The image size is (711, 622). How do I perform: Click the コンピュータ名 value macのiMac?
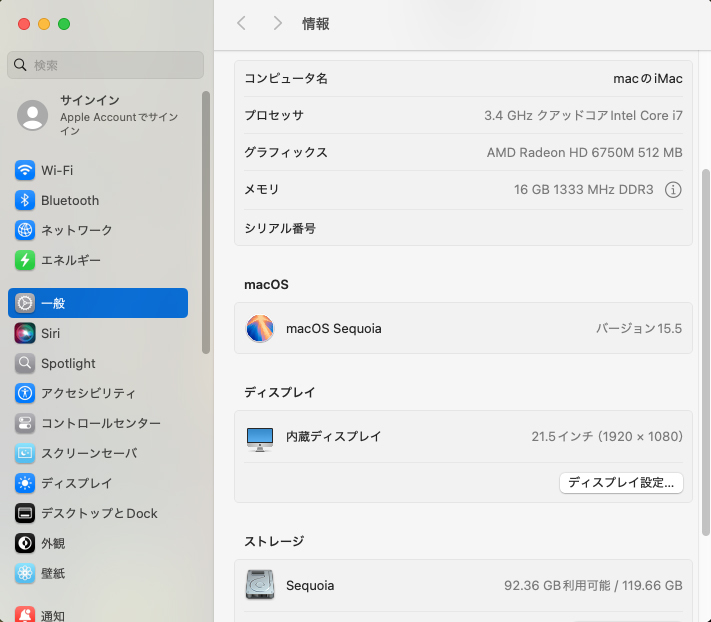coord(648,78)
